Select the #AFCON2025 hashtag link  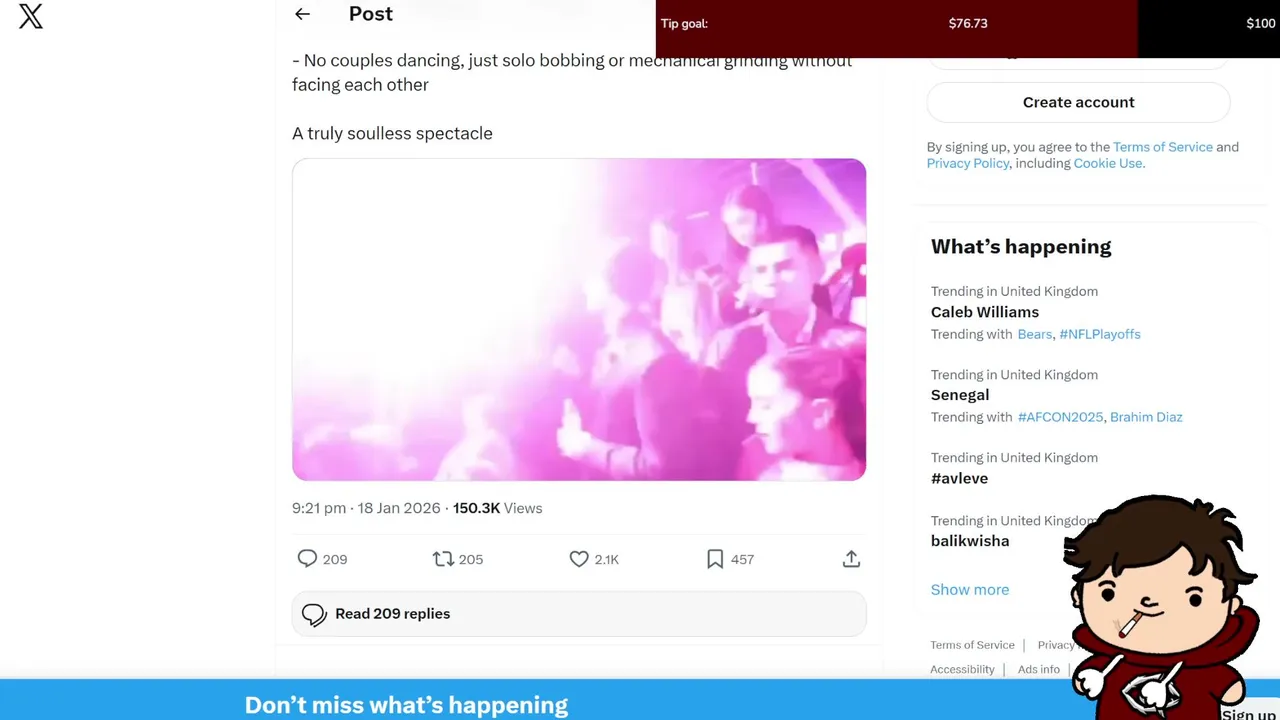point(1059,417)
